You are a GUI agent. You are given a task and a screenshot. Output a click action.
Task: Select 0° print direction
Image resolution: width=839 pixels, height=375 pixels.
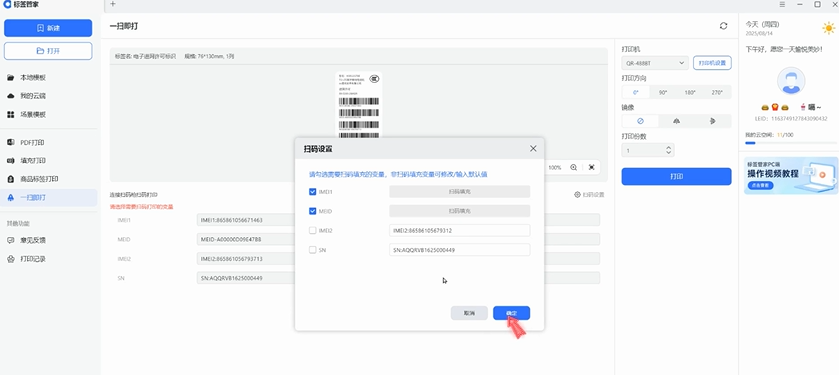[636, 92]
